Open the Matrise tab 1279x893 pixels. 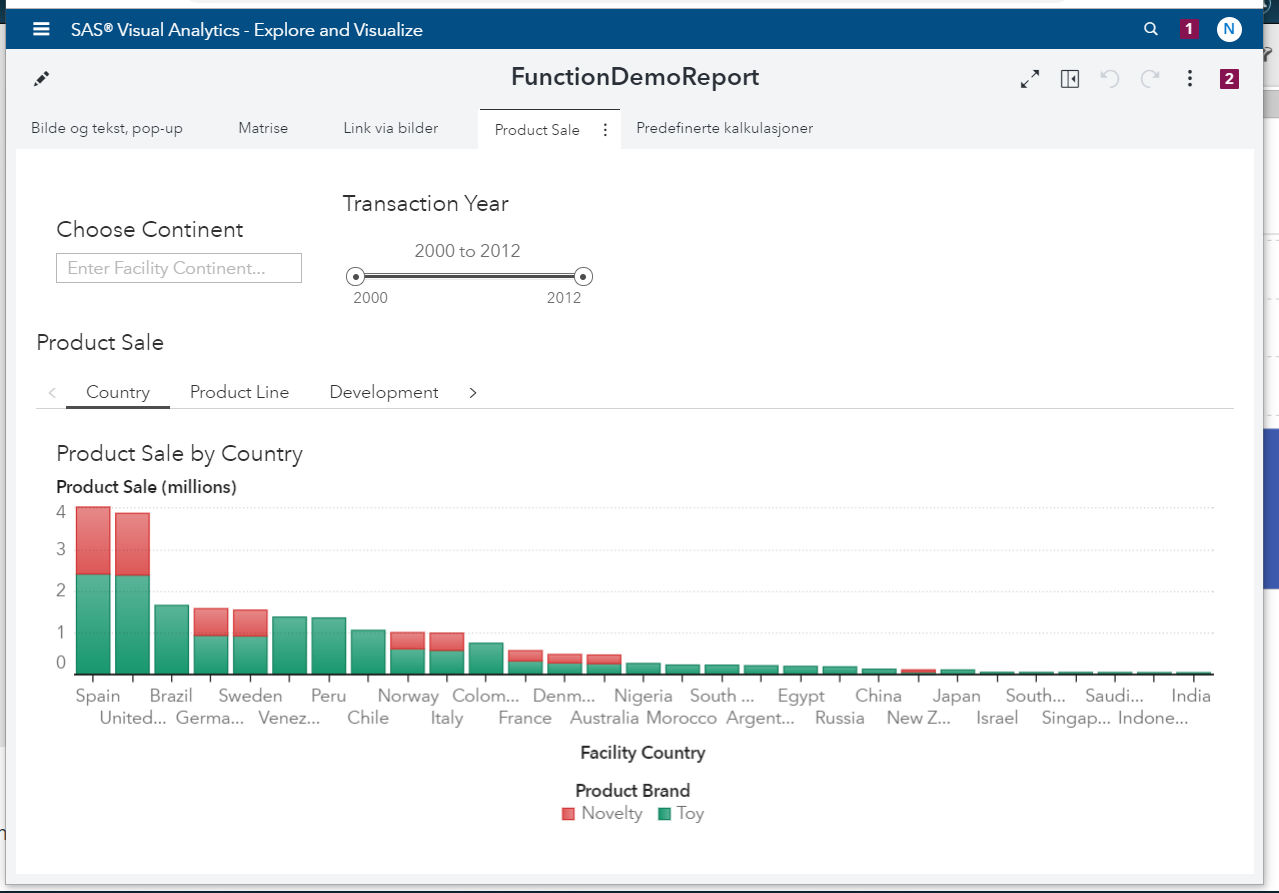(262, 128)
